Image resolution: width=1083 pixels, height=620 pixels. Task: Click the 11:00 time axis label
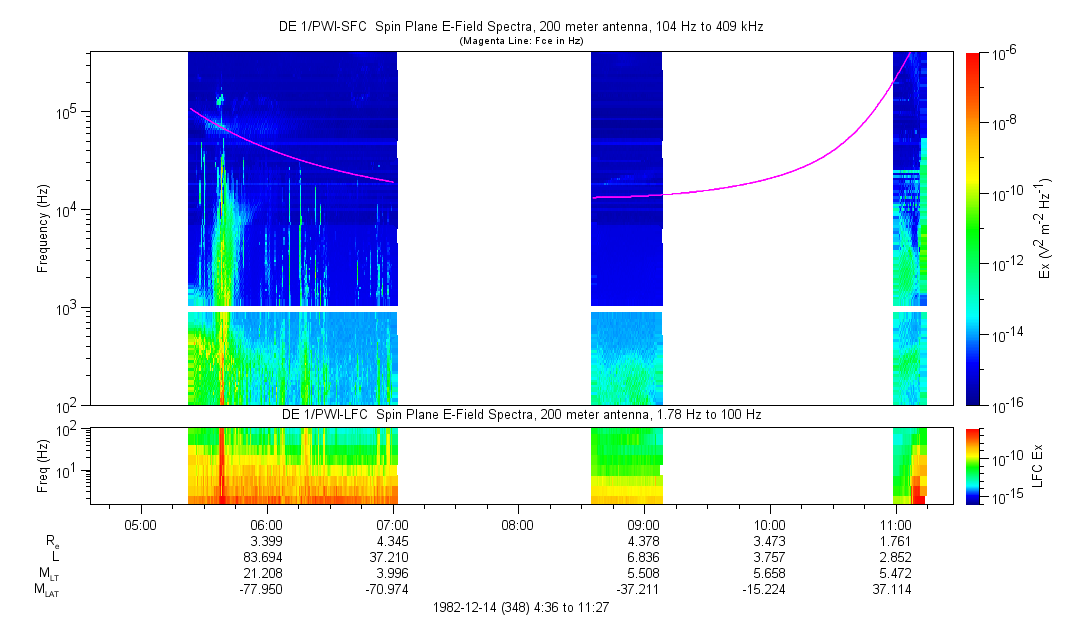(895, 525)
